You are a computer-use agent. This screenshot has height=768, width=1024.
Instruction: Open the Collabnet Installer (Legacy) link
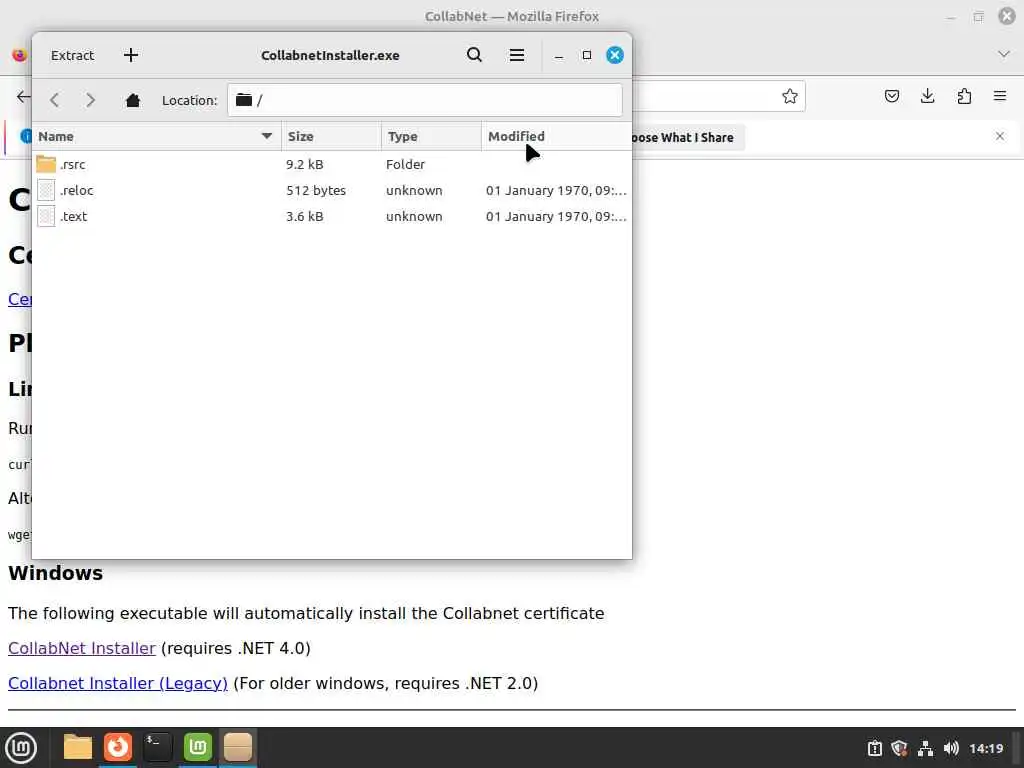click(118, 683)
